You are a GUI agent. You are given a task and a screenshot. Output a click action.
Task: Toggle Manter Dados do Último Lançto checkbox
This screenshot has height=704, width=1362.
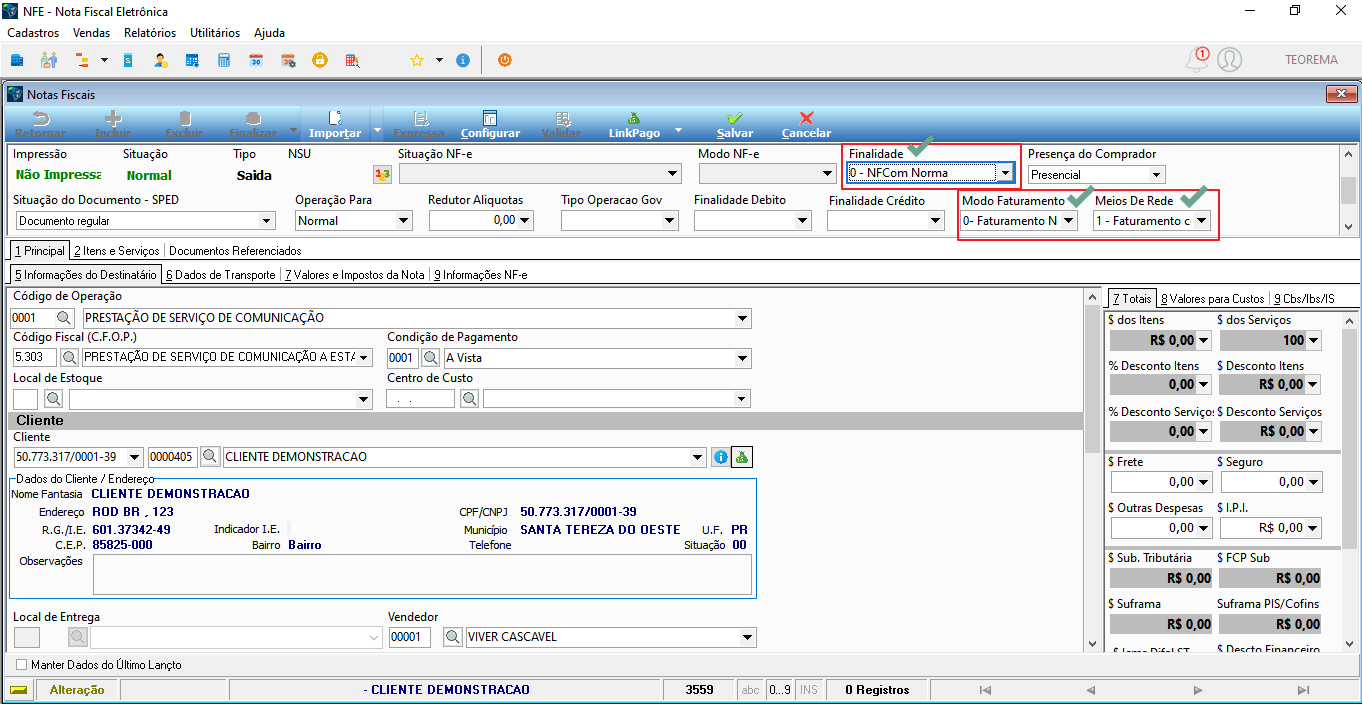pyautogui.click(x=21, y=665)
